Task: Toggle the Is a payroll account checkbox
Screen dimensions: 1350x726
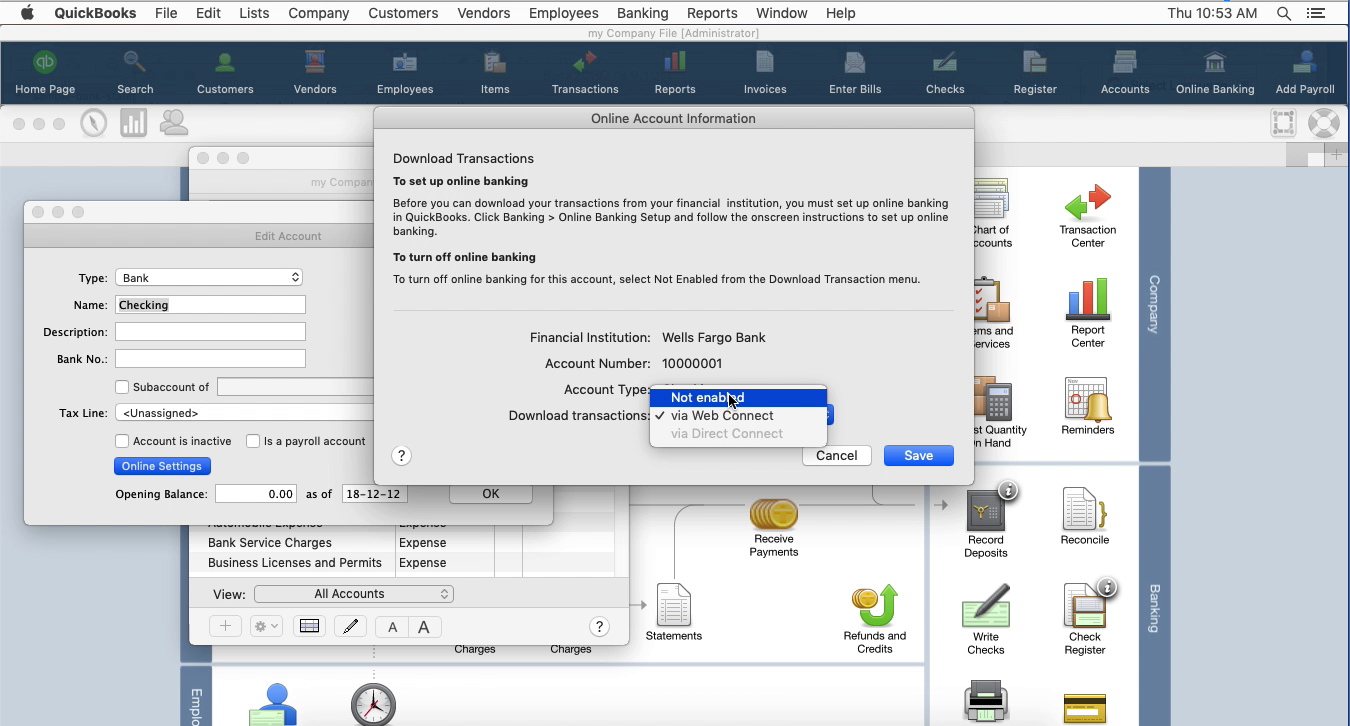Action: [x=253, y=441]
